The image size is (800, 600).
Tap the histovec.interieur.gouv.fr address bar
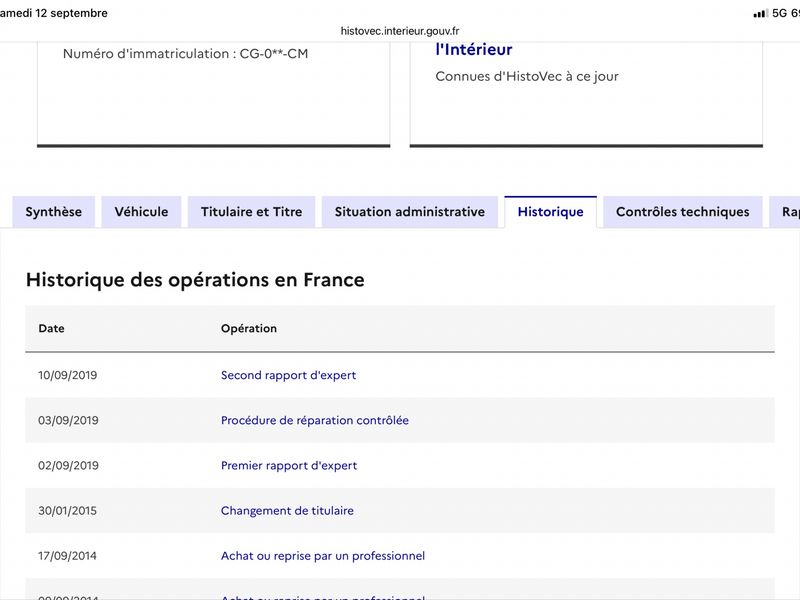coord(400,31)
